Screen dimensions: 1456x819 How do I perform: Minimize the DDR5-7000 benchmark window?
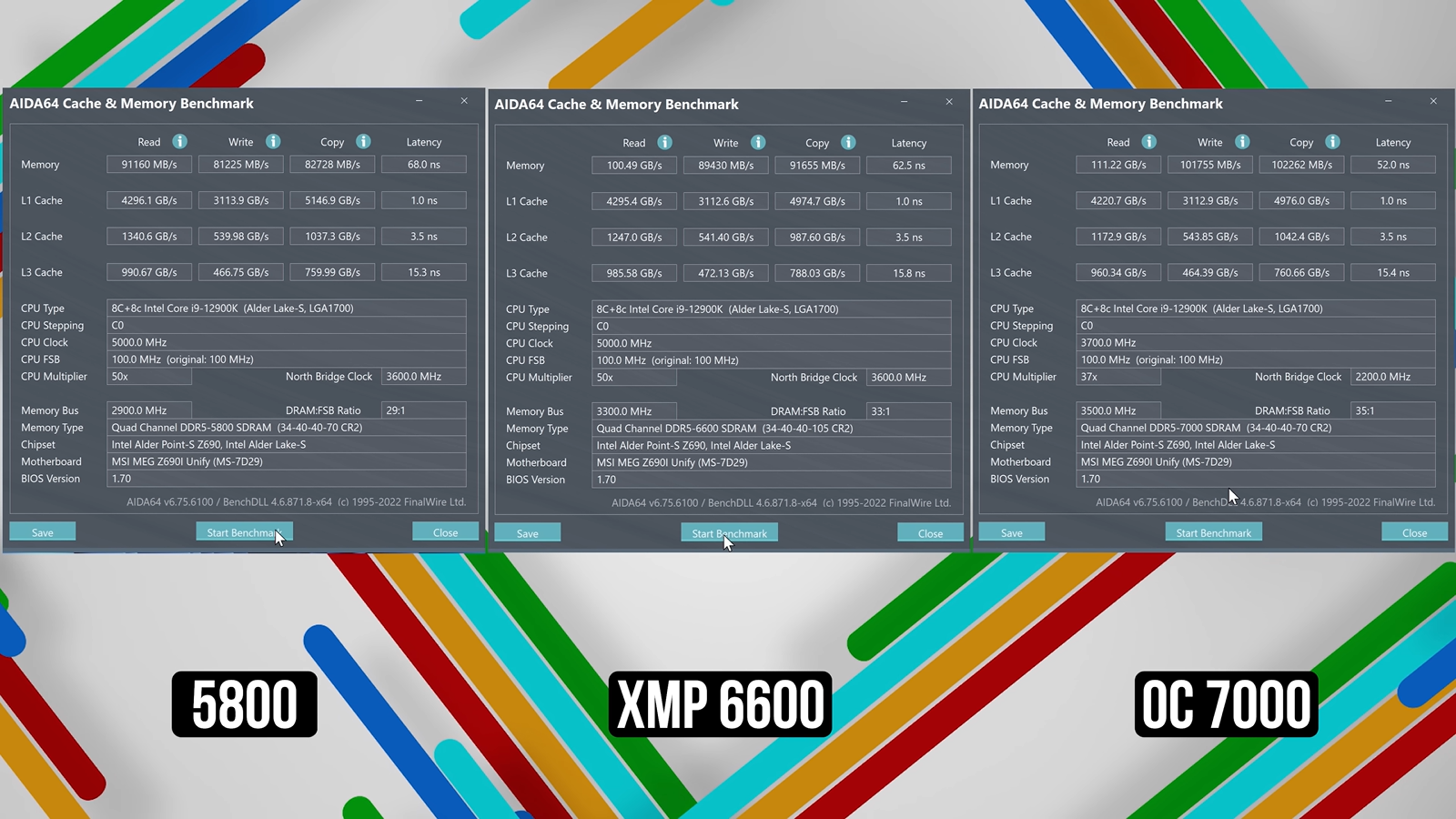(x=1388, y=101)
